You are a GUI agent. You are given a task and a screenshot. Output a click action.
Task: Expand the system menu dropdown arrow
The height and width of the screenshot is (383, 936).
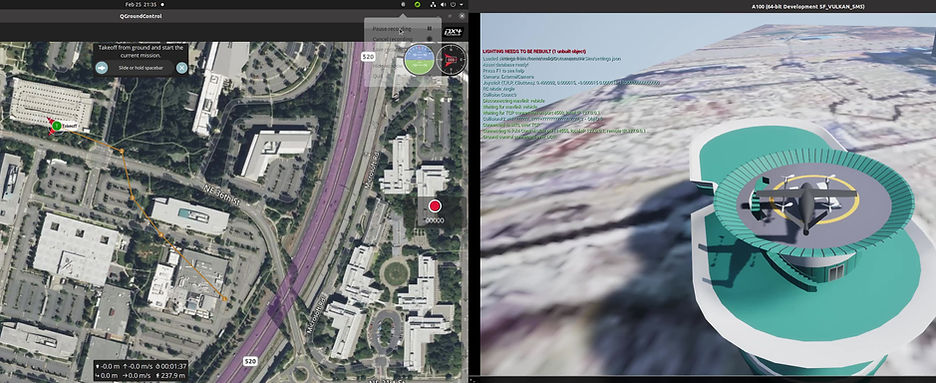461,5
